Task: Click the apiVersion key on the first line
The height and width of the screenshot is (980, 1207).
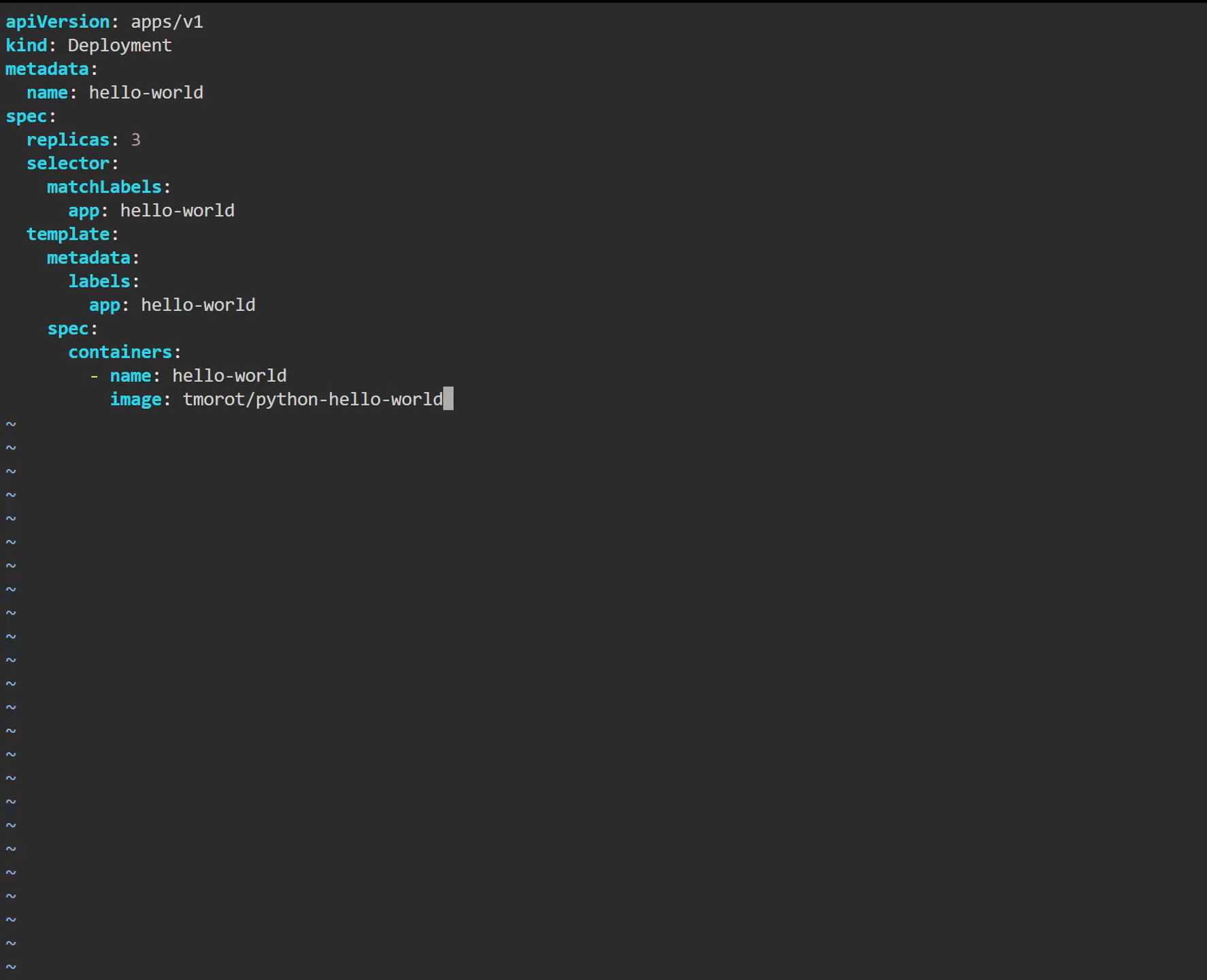Action: coord(57,22)
